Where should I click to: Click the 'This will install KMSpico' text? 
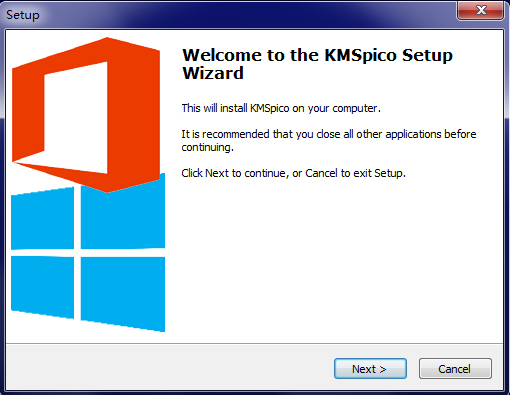281,108
